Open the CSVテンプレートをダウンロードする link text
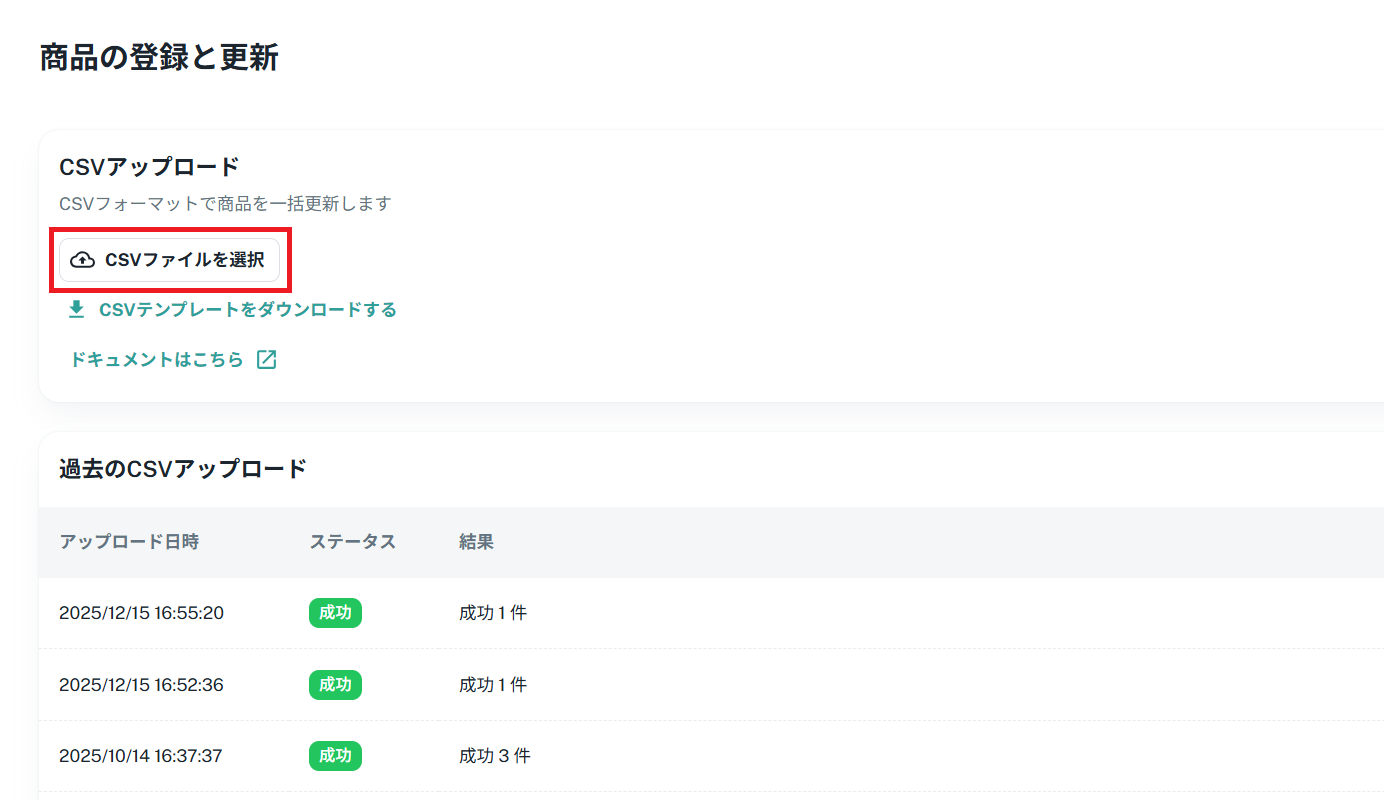 (248, 310)
